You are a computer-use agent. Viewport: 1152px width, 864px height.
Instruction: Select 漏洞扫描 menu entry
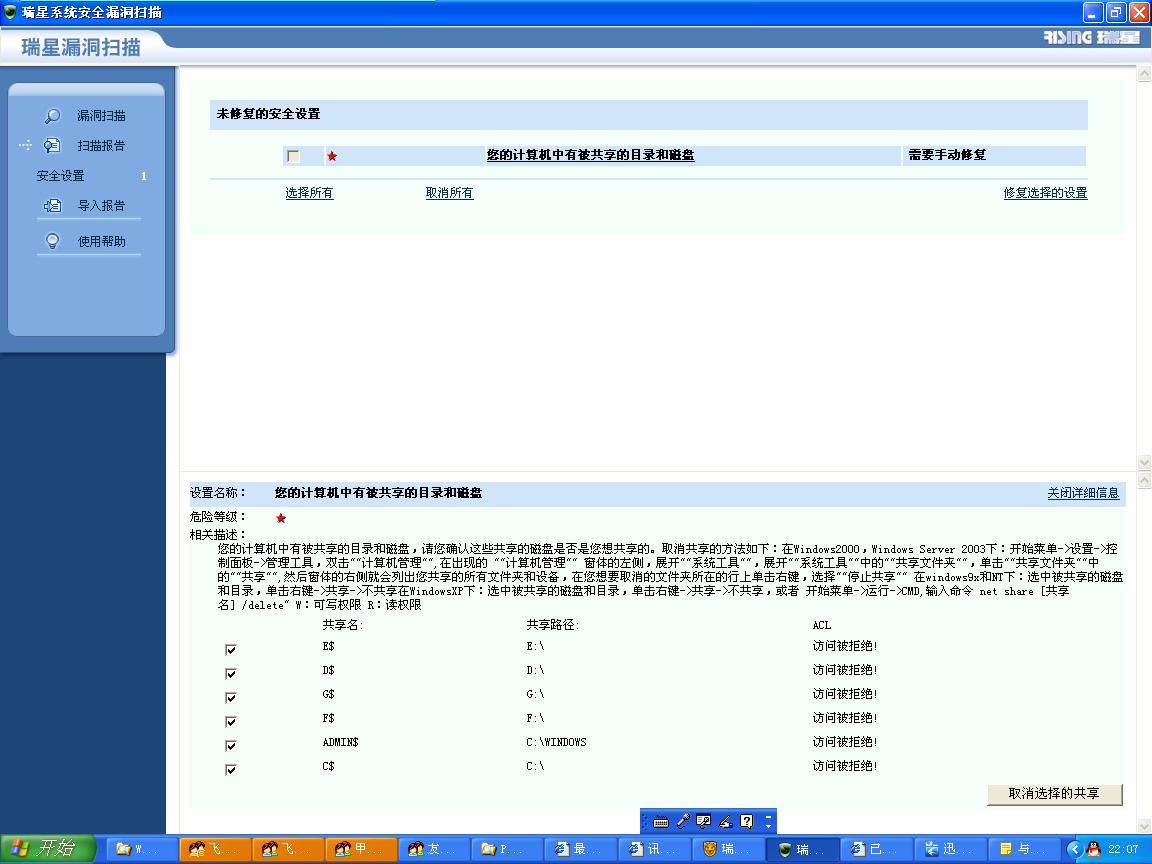[x=101, y=116]
